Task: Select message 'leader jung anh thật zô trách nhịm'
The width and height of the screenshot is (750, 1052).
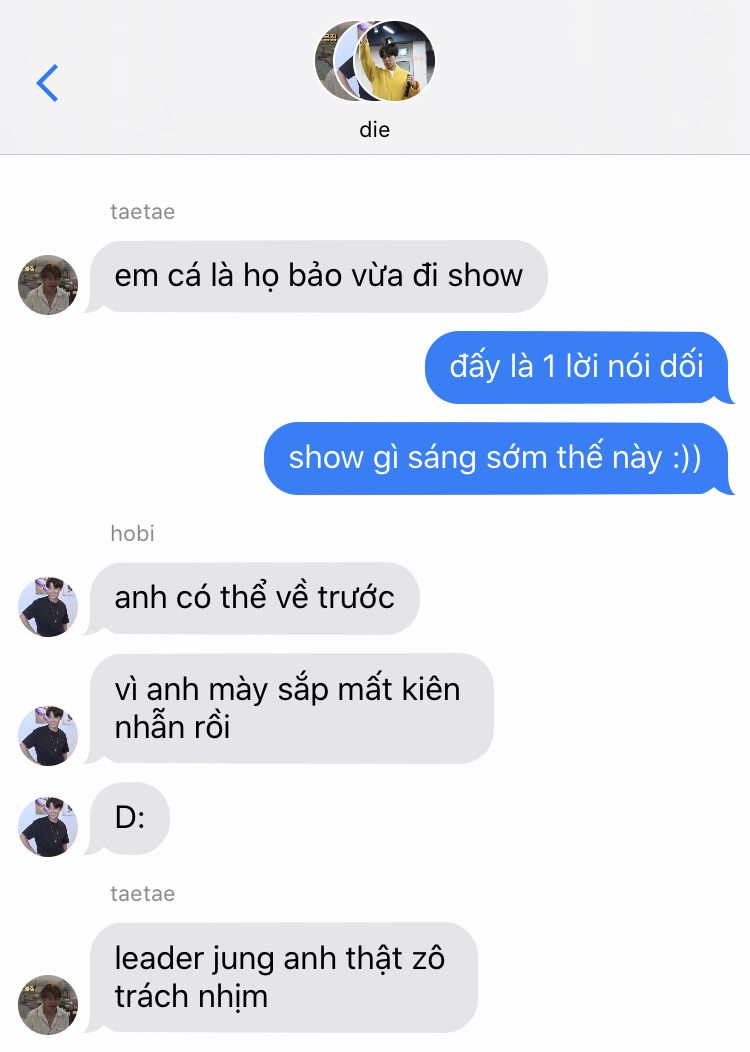Action: tap(284, 977)
